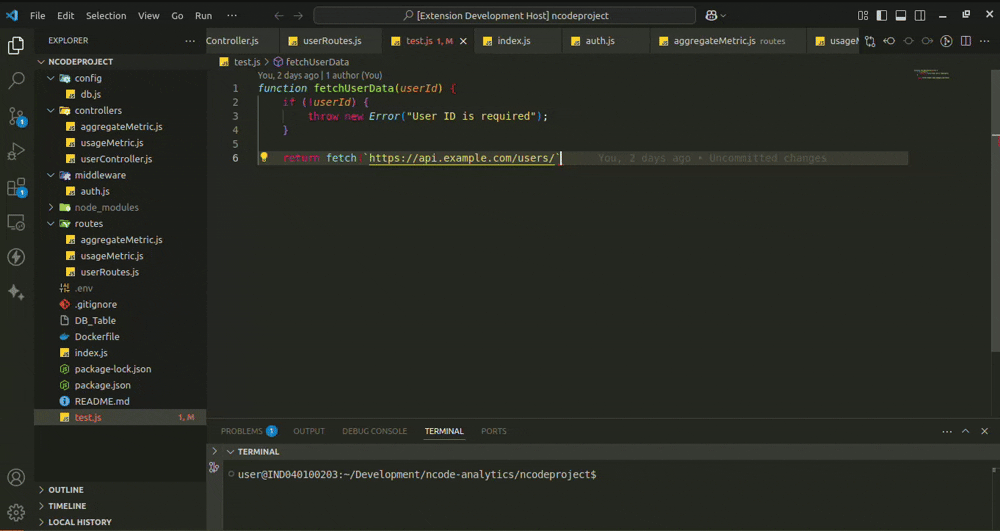Click the CodeLens author annotation above line 1
The image size is (1000, 531).
point(320,75)
